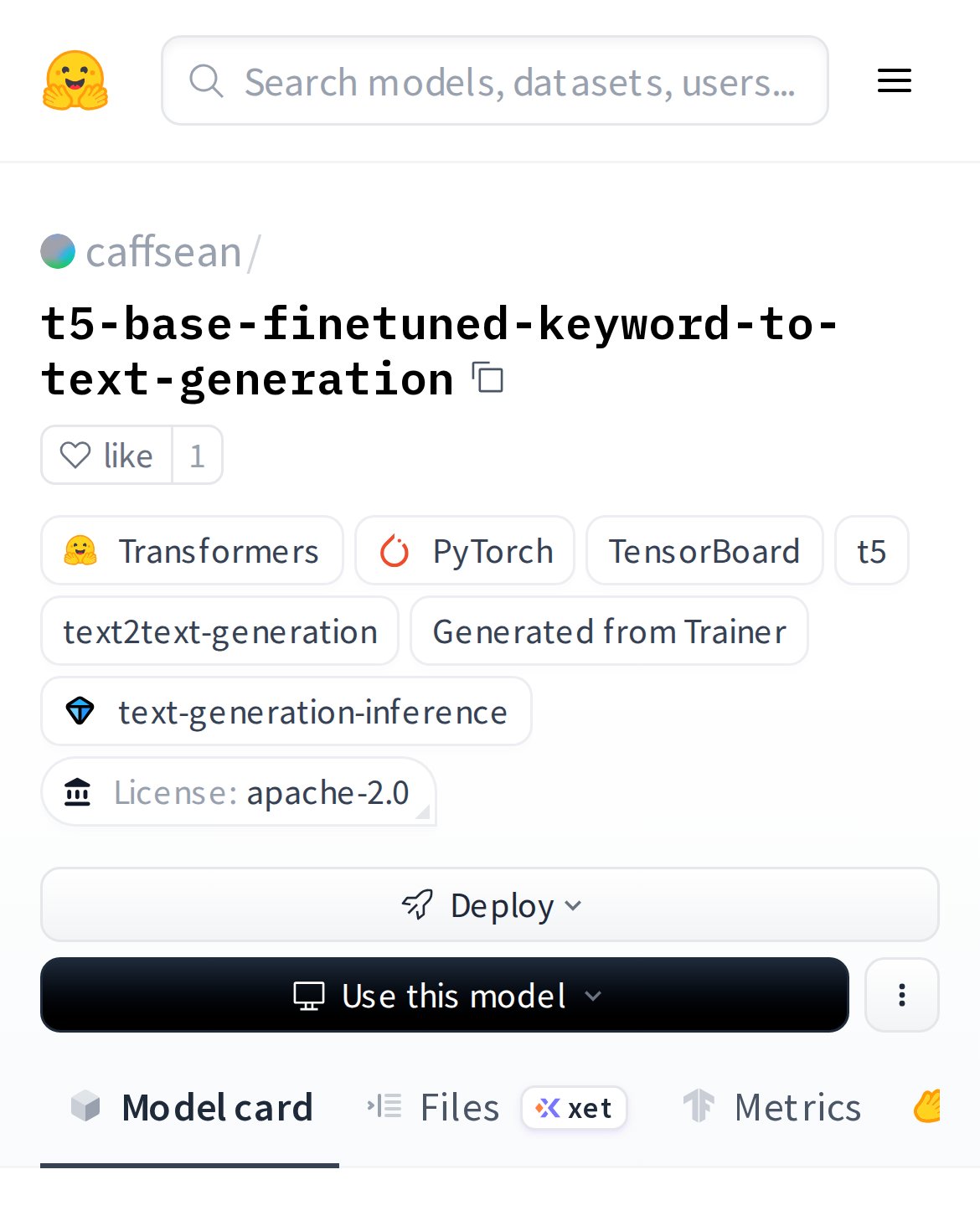
Task: Focus the search models input field
Action: 519,81
